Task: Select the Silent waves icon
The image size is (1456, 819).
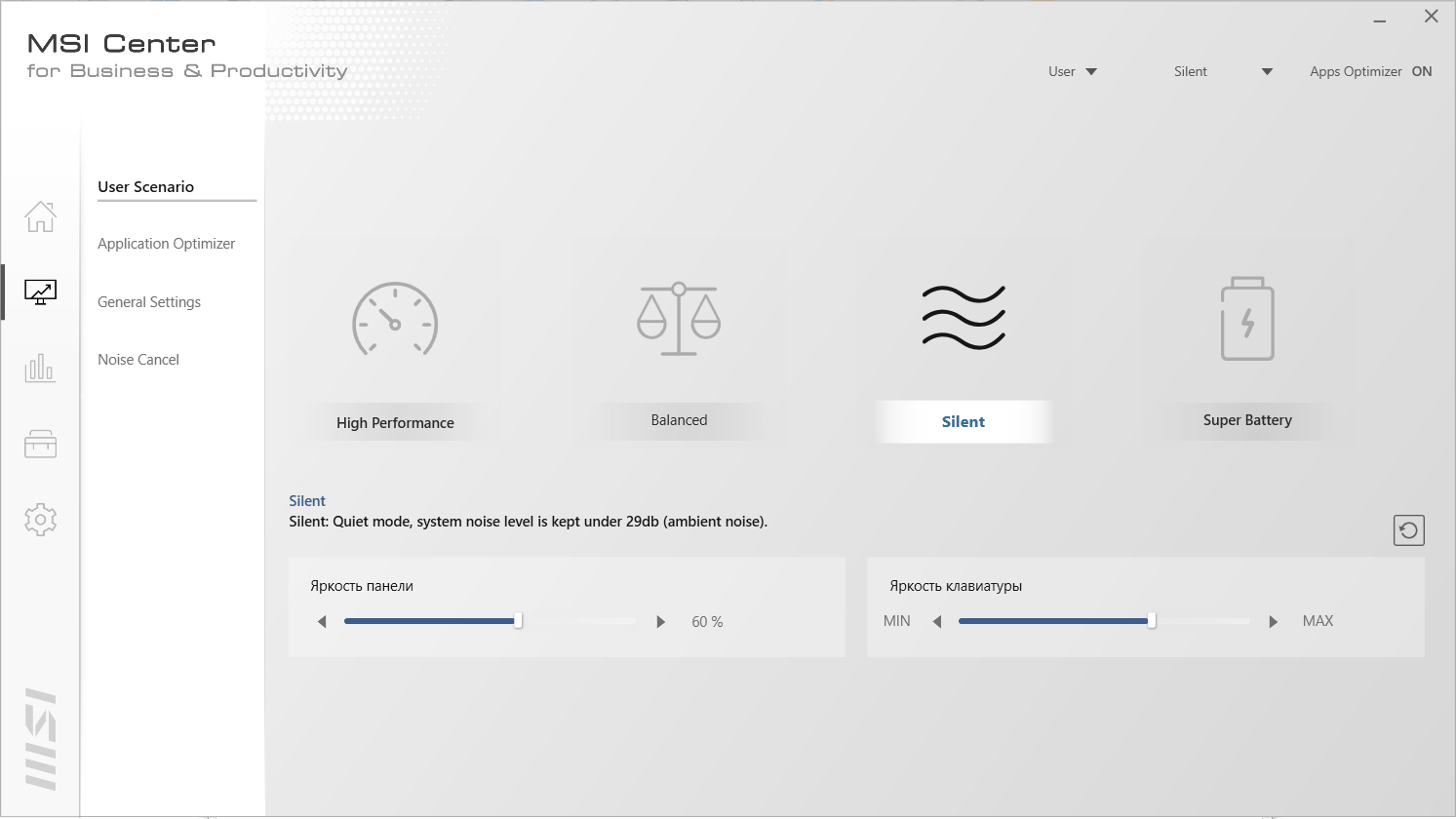Action: pyautogui.click(x=964, y=317)
